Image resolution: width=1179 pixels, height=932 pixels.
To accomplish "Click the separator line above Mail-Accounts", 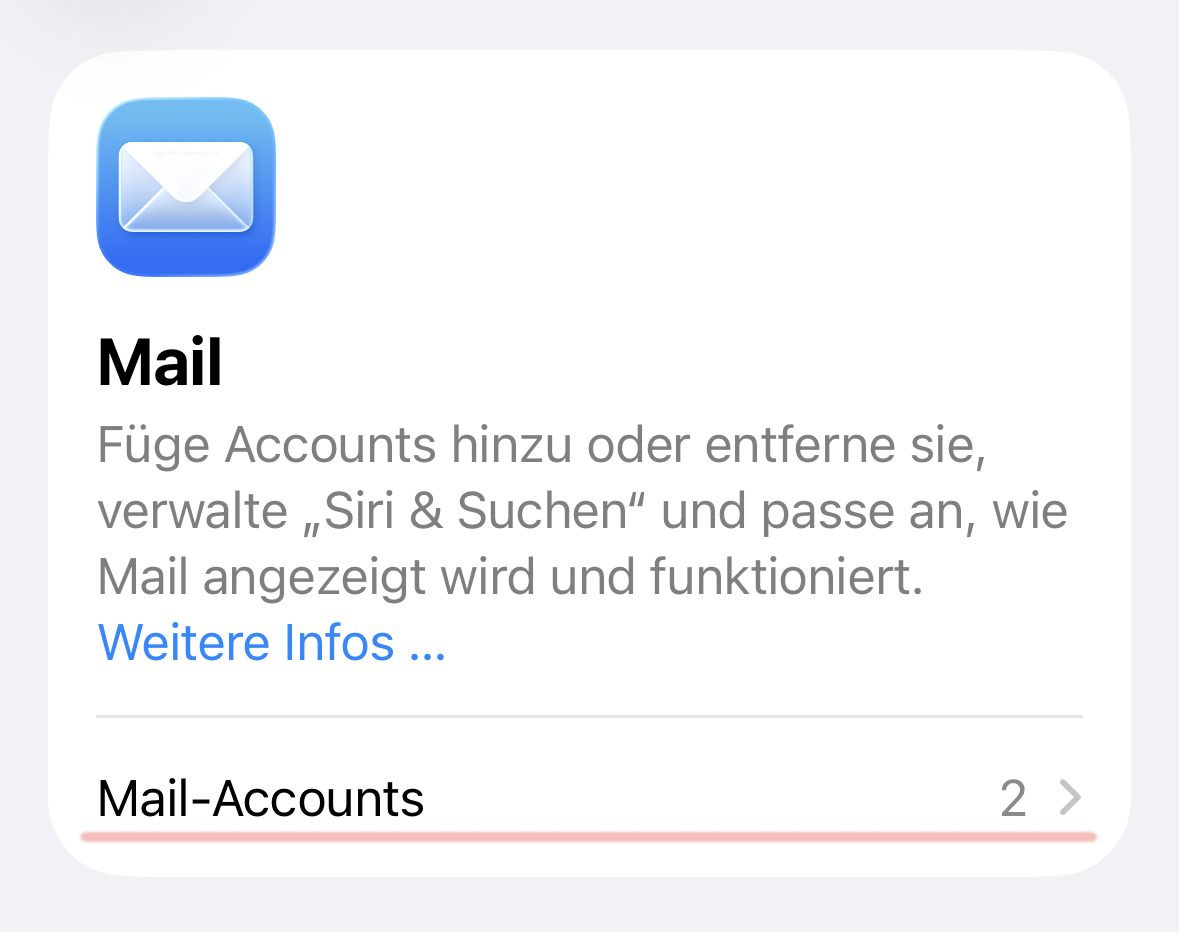I will click(590, 716).
